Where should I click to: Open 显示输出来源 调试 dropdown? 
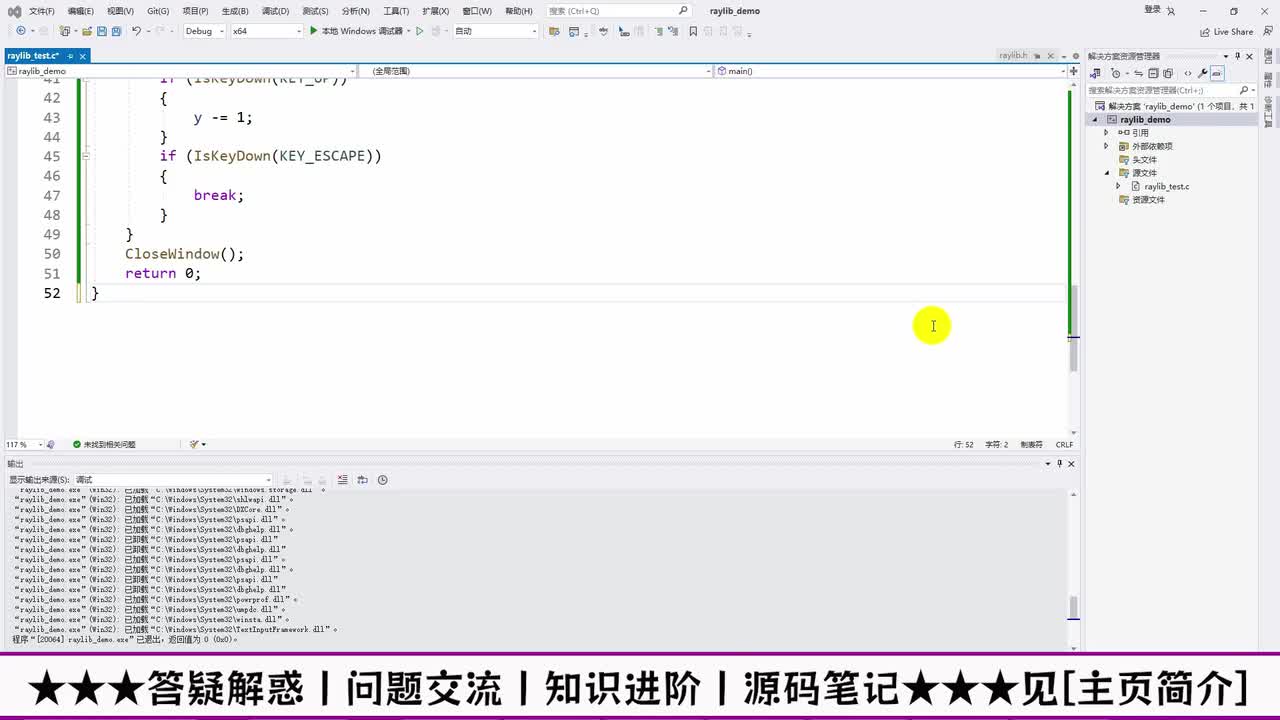tap(172, 480)
